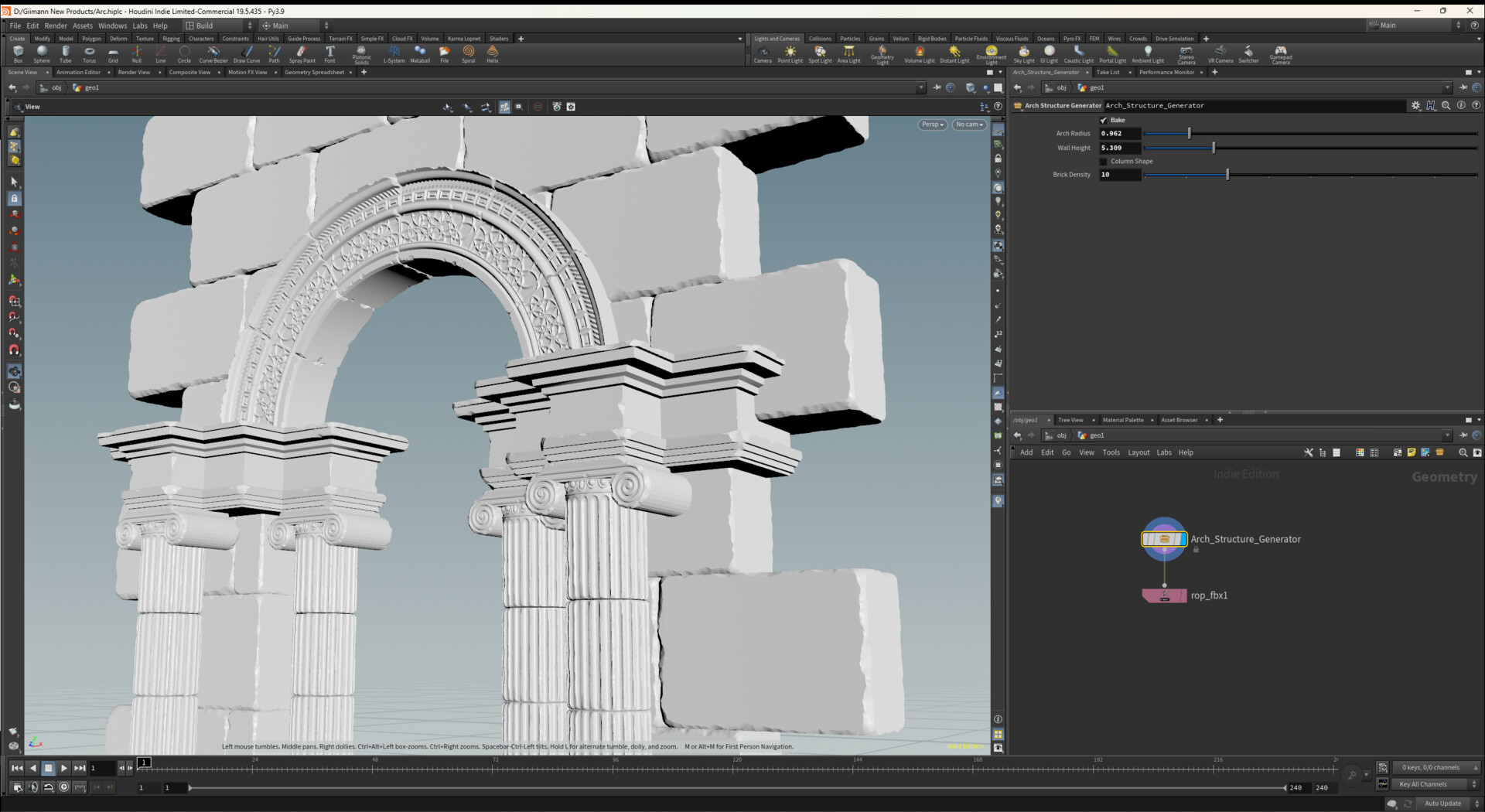The image size is (1485, 812).
Task: Adjust the Wall Height slider
Action: point(1213,148)
